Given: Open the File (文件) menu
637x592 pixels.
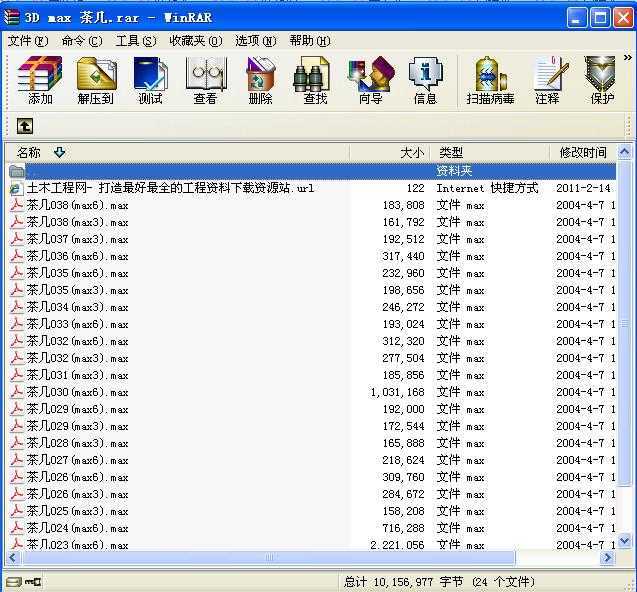Looking at the screenshot, I should (28, 41).
